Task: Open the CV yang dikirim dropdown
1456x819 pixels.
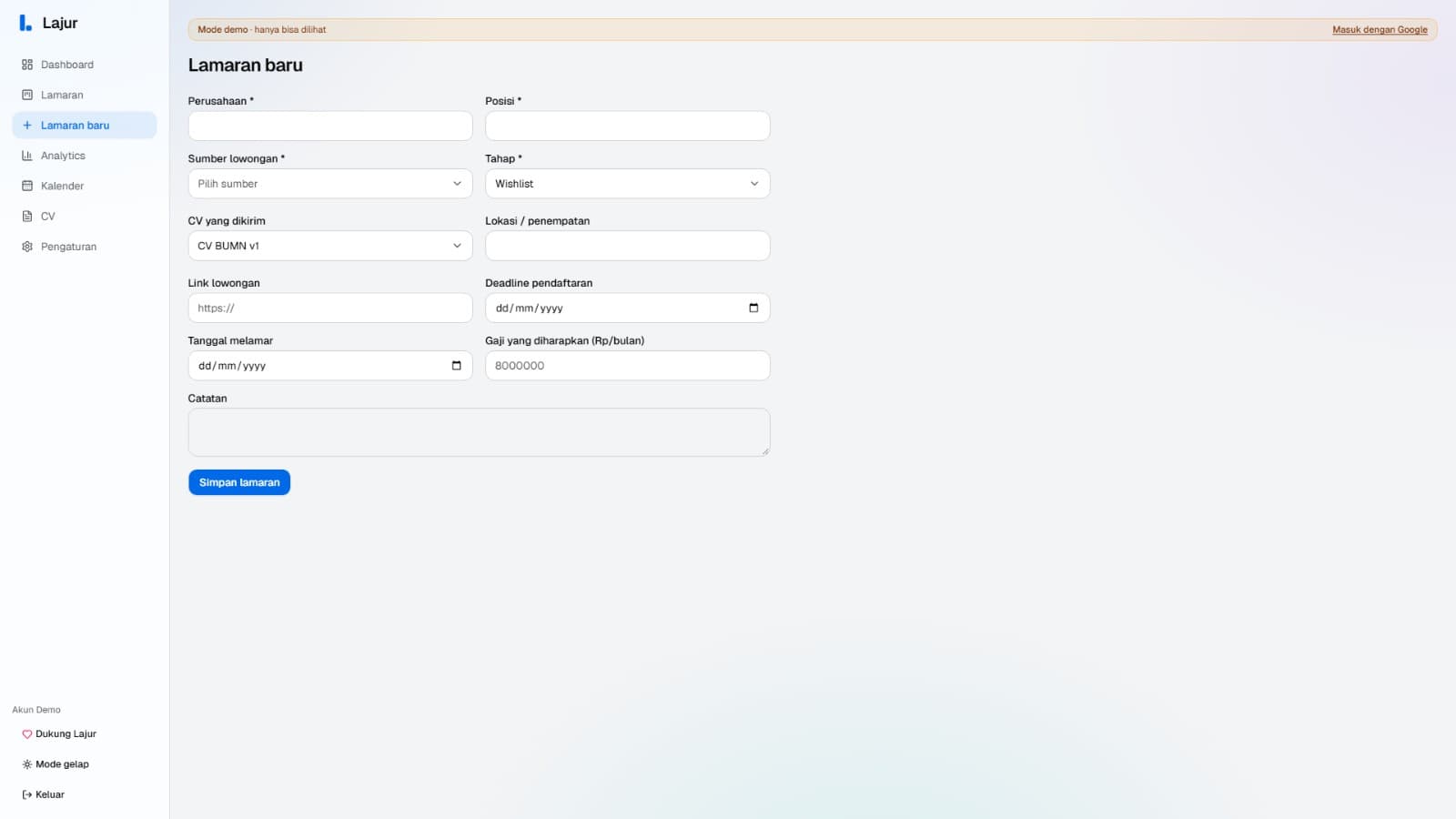Action: click(330, 246)
